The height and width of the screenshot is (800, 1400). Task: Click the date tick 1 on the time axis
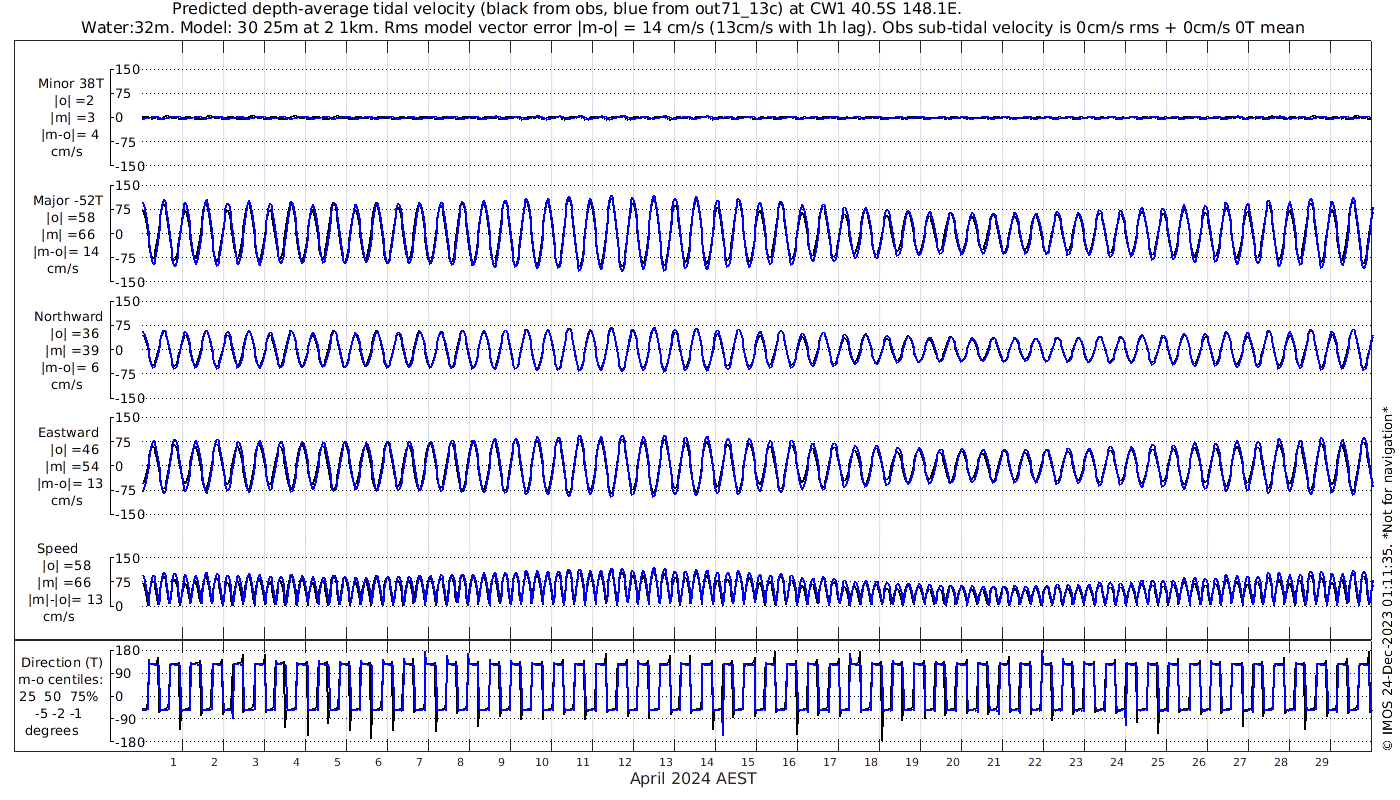174,762
